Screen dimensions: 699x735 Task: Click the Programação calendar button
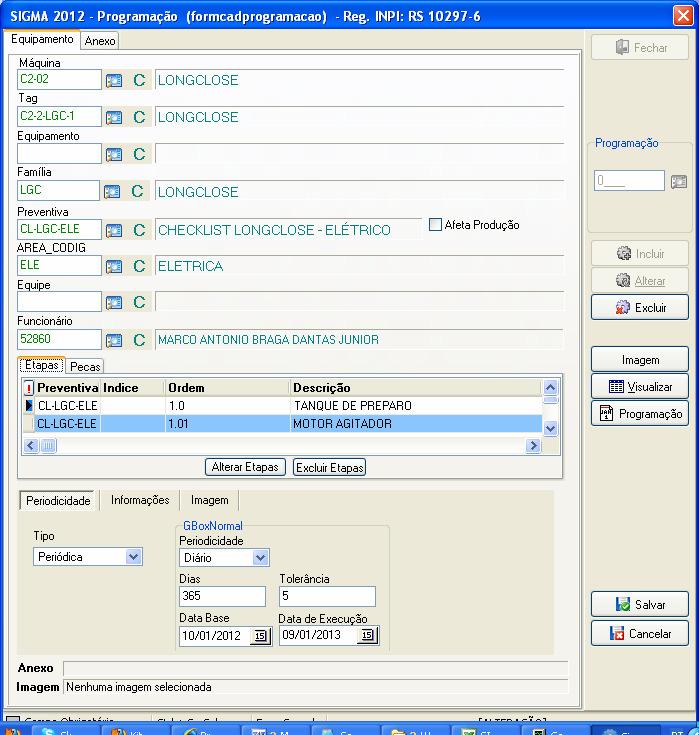640,413
